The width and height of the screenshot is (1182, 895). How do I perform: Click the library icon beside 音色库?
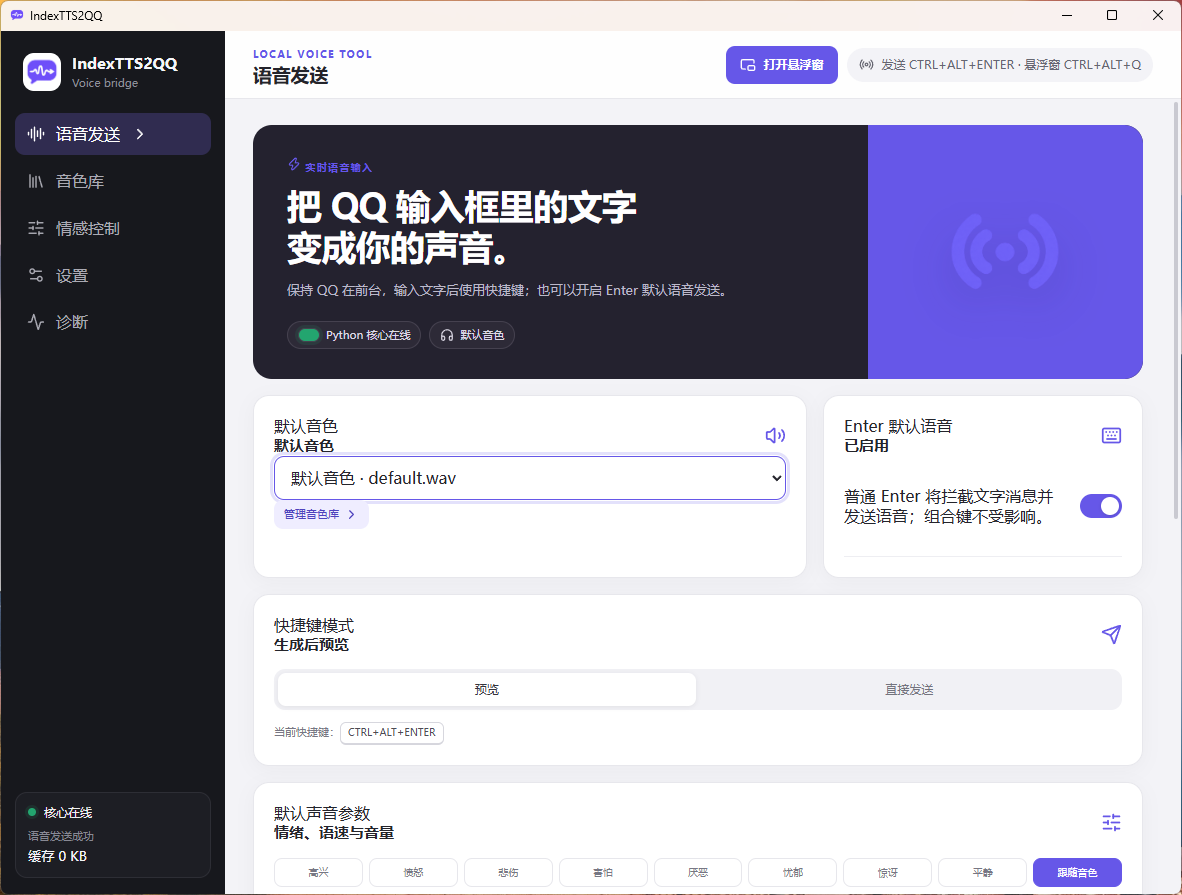(35, 181)
